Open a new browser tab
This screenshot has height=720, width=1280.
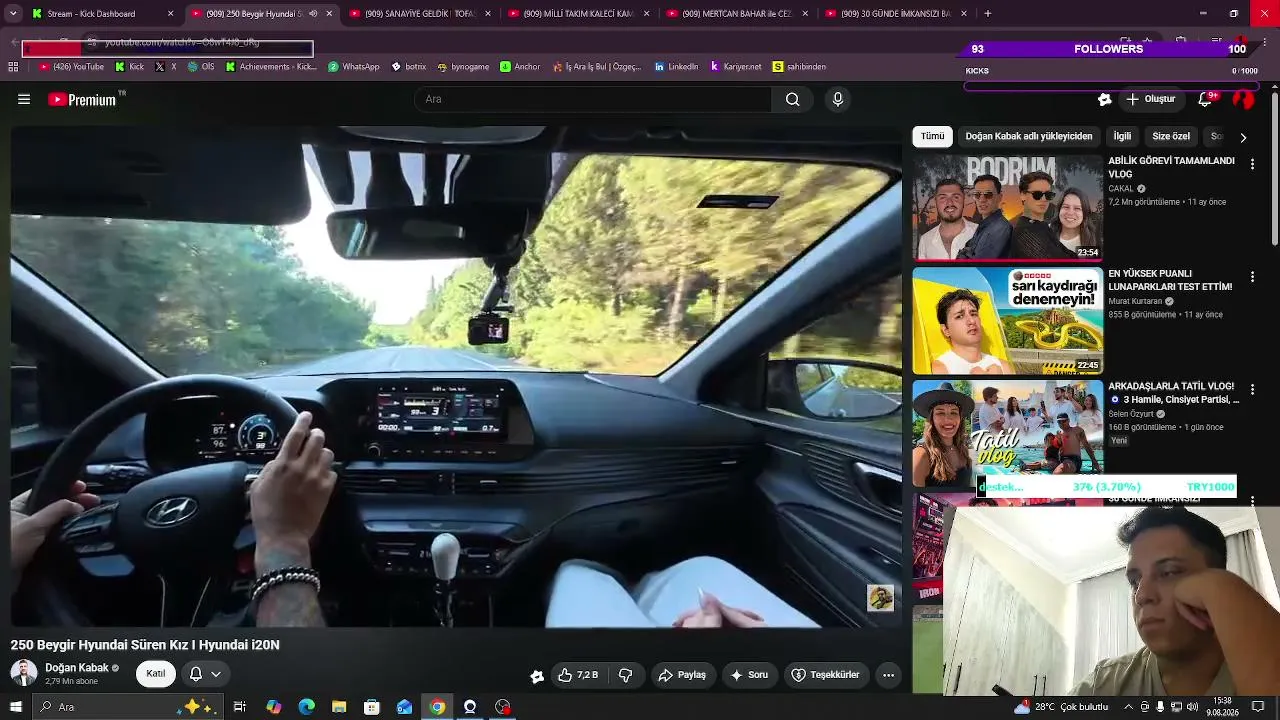988,14
